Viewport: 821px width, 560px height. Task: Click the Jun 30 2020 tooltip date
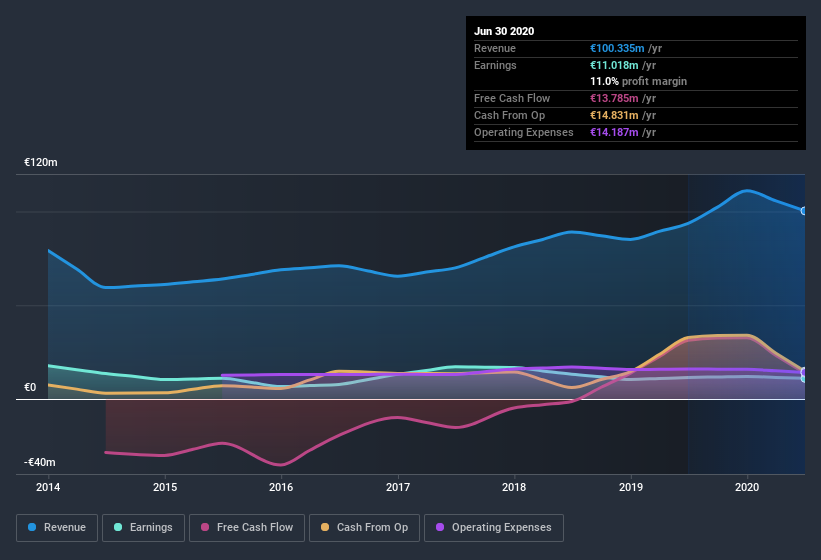coord(504,31)
